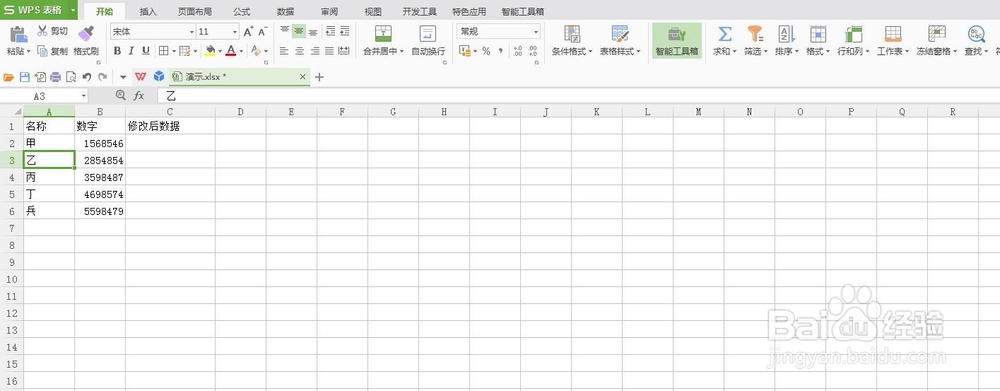Open the font name dropdown (宋体)
The width and height of the screenshot is (1000, 391).
[x=191, y=32]
